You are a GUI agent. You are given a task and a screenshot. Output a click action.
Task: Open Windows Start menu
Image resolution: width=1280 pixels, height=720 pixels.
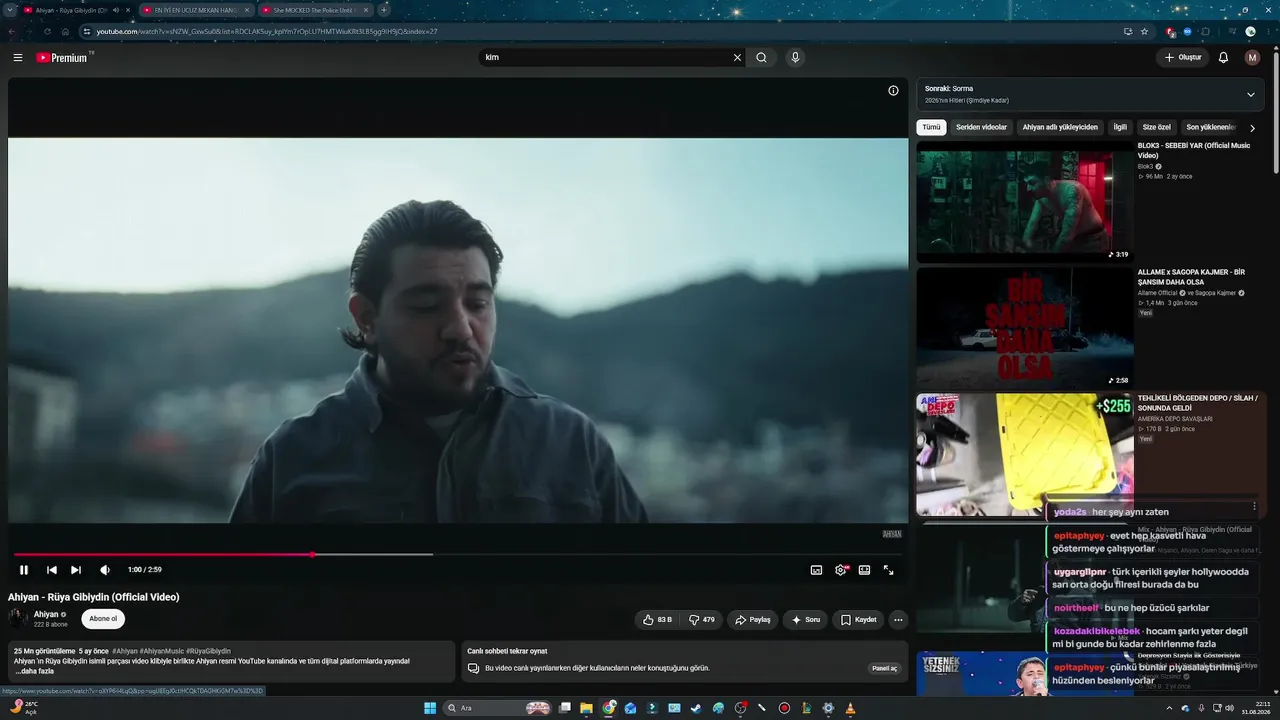430,708
